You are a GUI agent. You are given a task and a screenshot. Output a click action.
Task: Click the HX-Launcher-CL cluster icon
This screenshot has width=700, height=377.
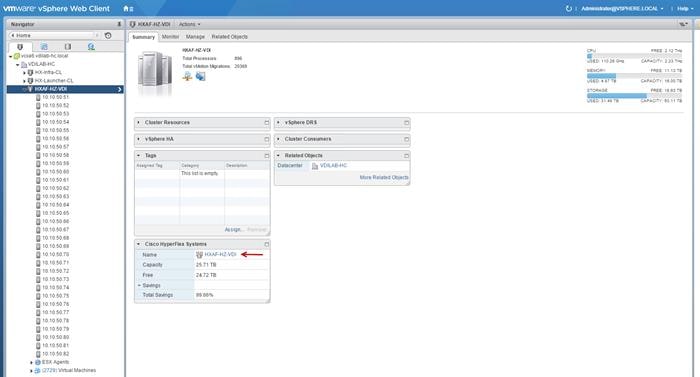click(x=30, y=81)
